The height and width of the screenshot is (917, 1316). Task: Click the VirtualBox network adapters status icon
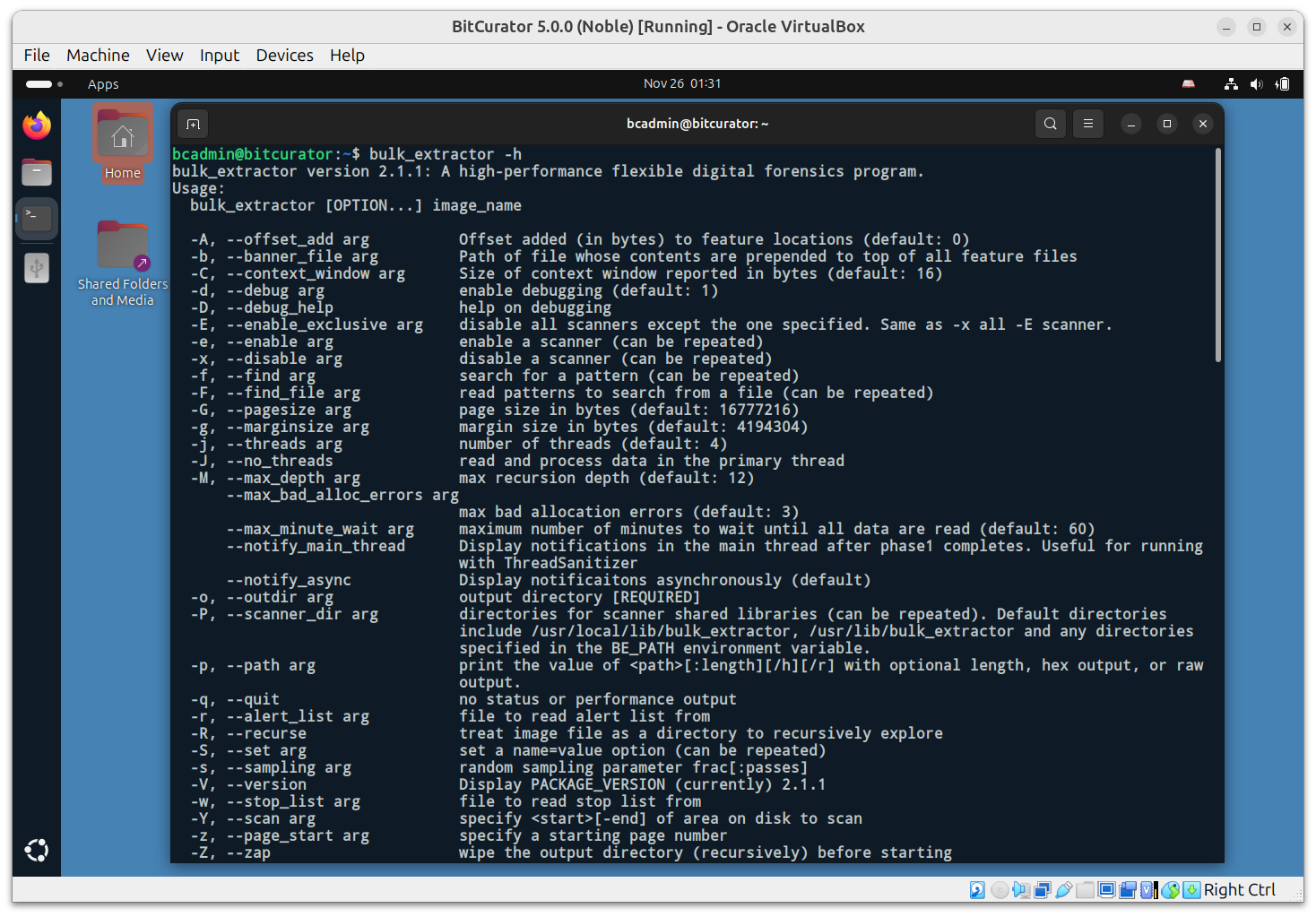pos(1043,889)
